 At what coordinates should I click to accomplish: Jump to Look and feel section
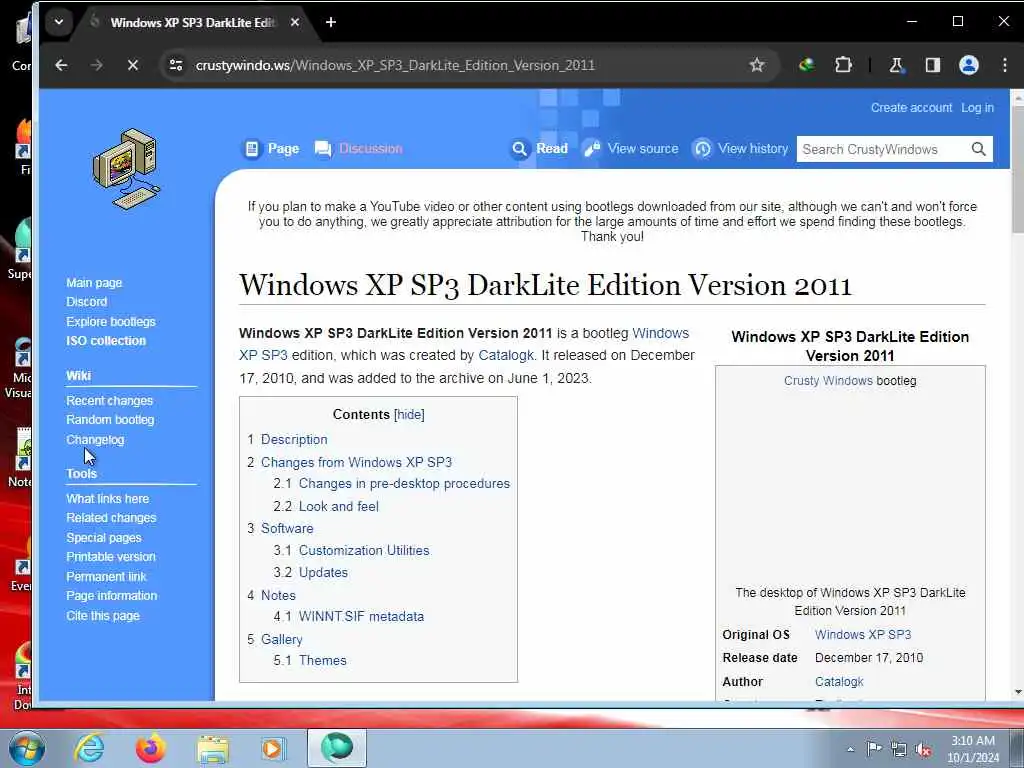pyautogui.click(x=338, y=506)
